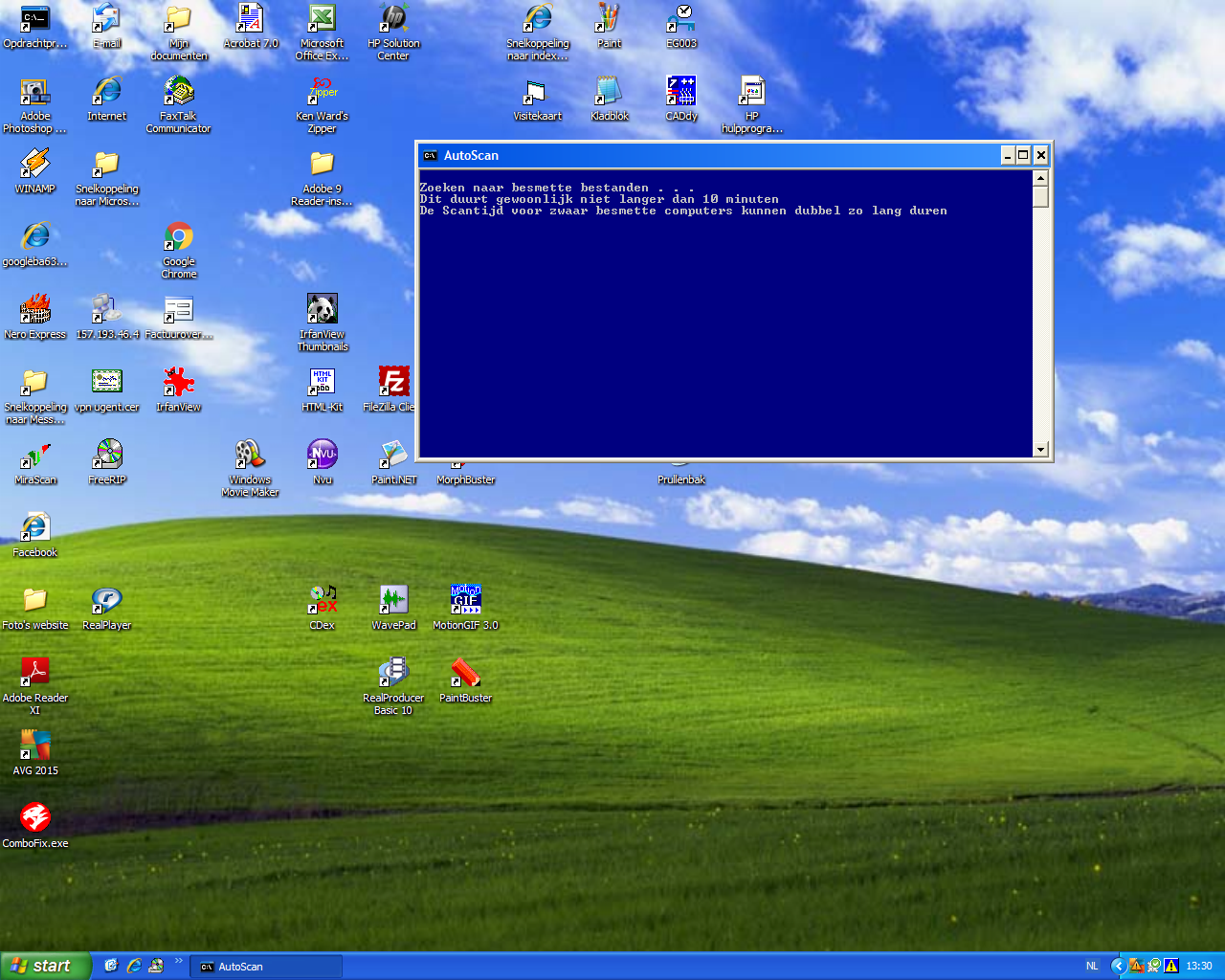1225x980 pixels.
Task: Open the Kladblok notepad shortcut
Action: [x=610, y=100]
